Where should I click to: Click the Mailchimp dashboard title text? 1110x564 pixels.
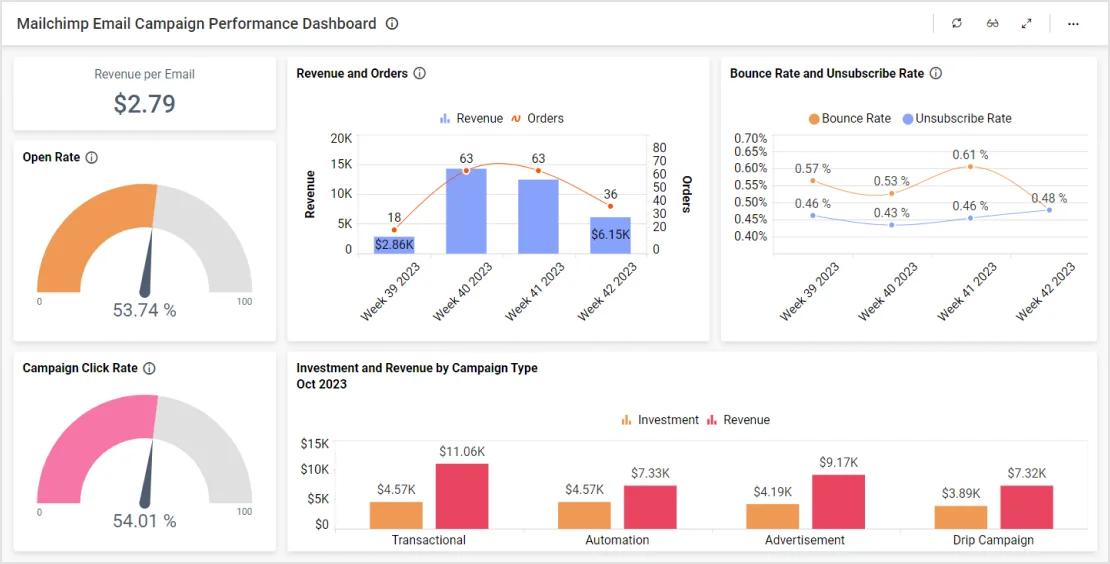click(197, 23)
